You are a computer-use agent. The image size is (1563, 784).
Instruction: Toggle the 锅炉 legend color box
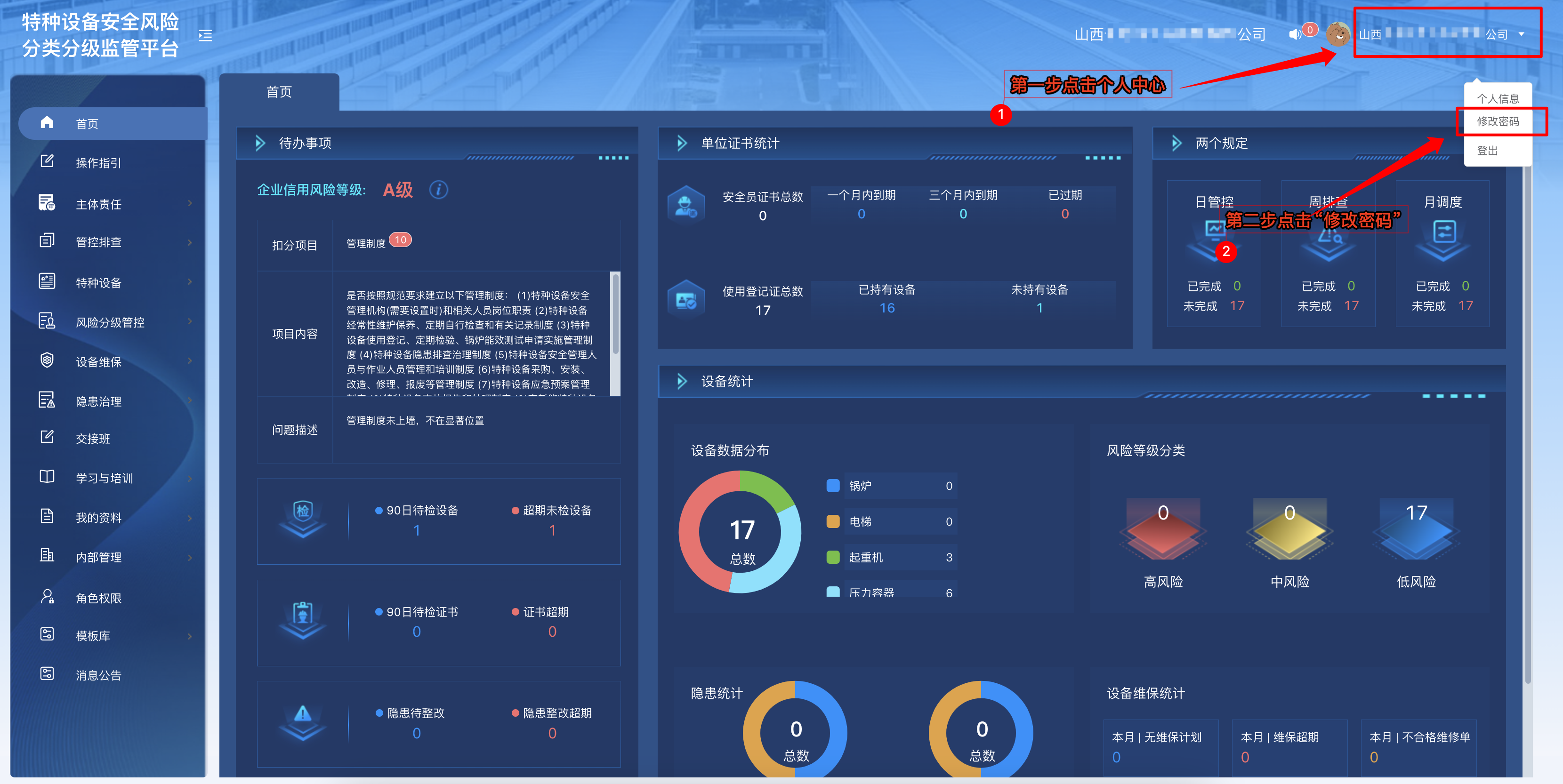(833, 486)
